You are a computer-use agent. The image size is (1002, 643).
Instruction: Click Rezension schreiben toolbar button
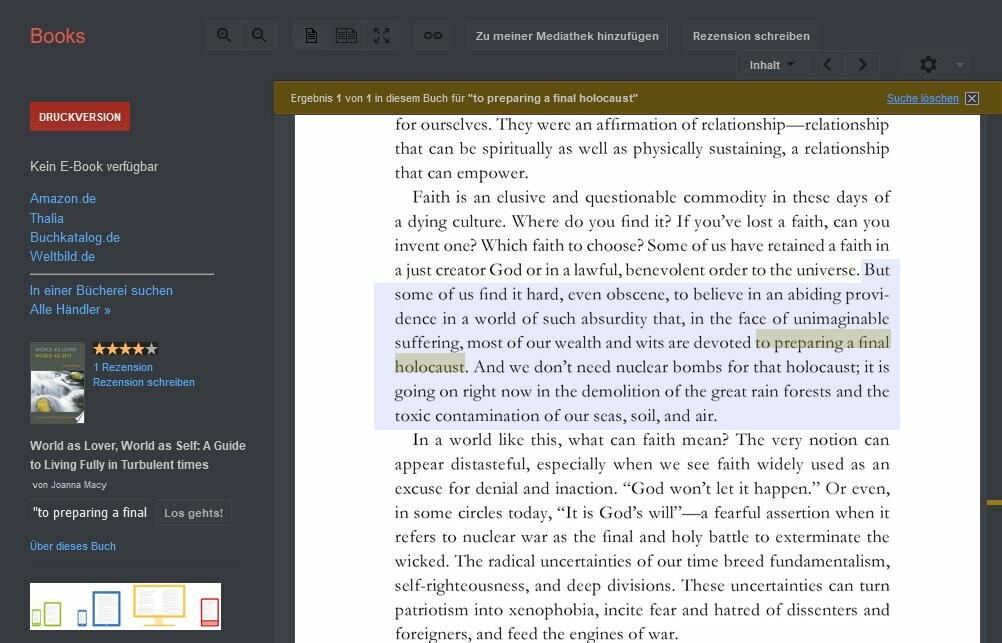coord(751,36)
